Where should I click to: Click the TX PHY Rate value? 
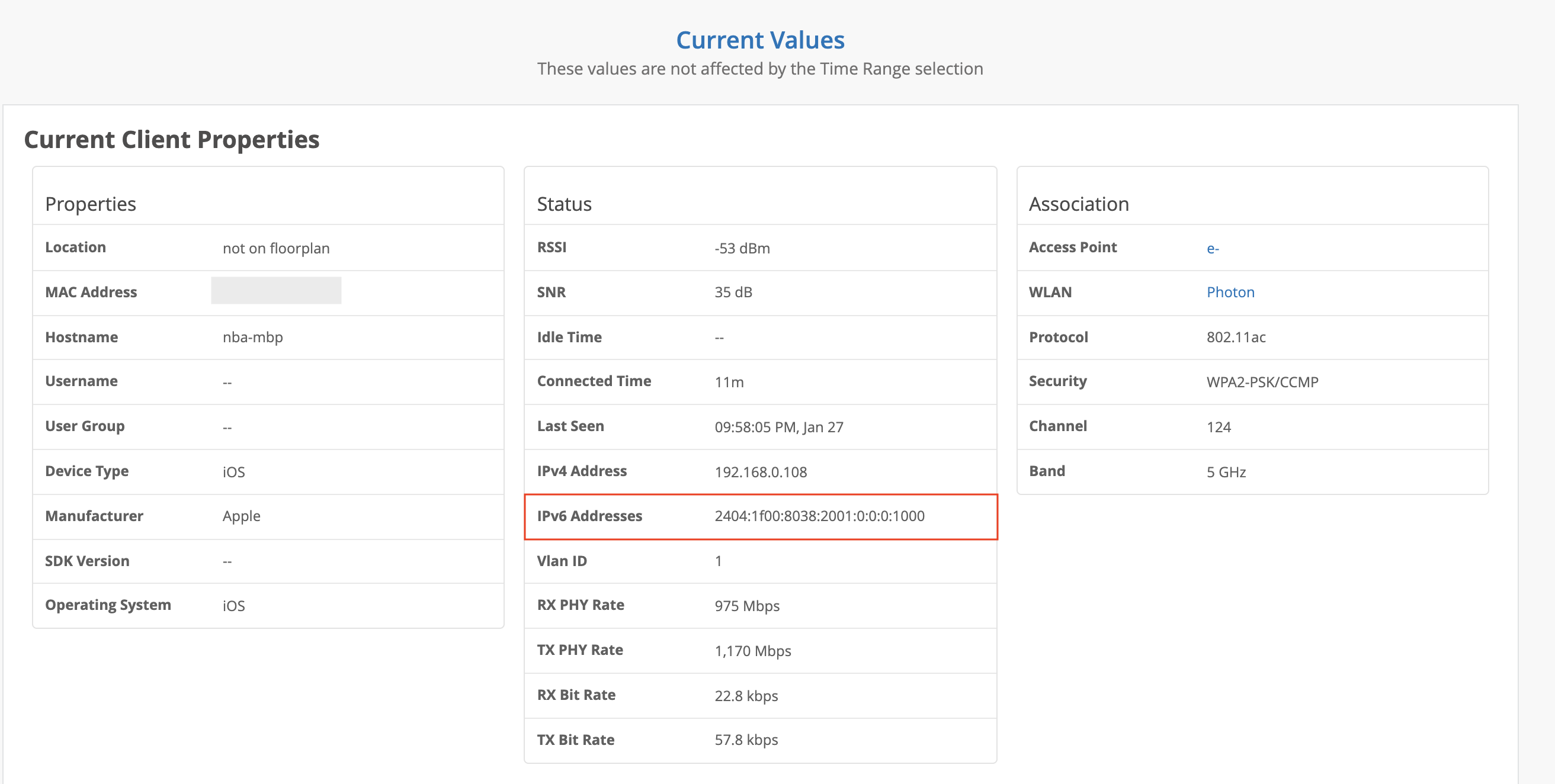click(752, 651)
